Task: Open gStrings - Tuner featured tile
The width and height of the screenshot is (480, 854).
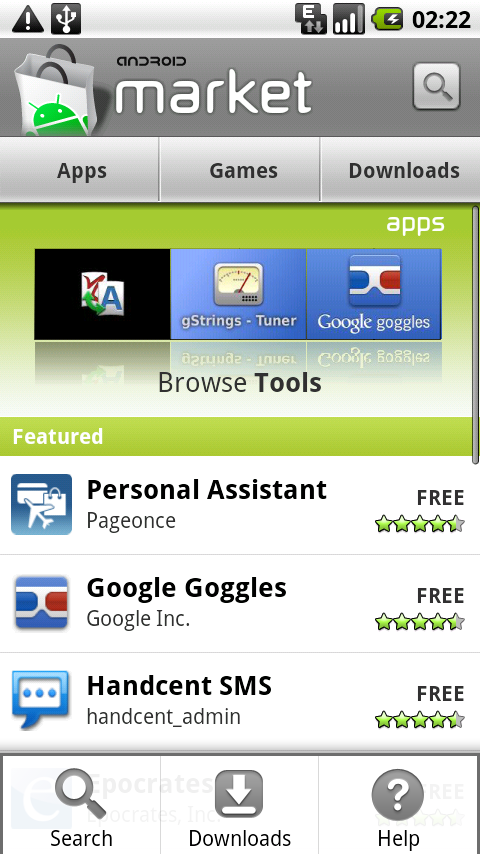Action: point(238,294)
